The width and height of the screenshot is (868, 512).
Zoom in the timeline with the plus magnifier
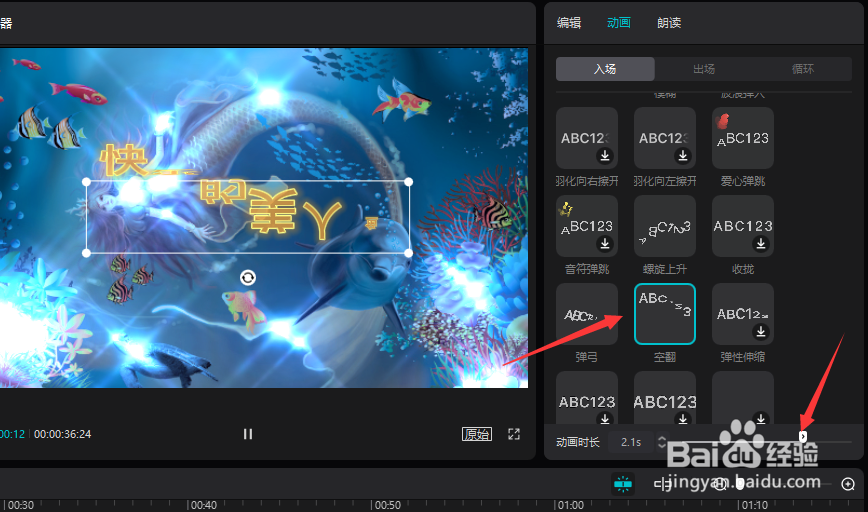[848, 484]
